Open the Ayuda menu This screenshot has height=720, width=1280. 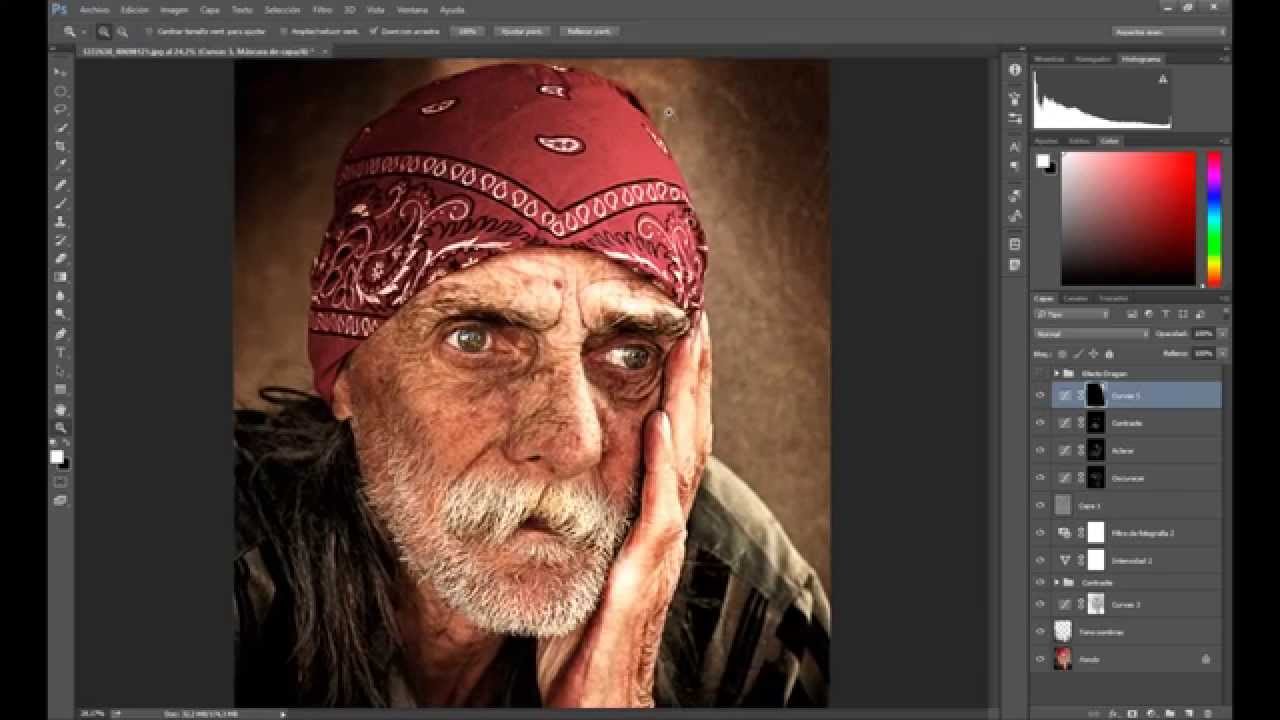coord(452,9)
